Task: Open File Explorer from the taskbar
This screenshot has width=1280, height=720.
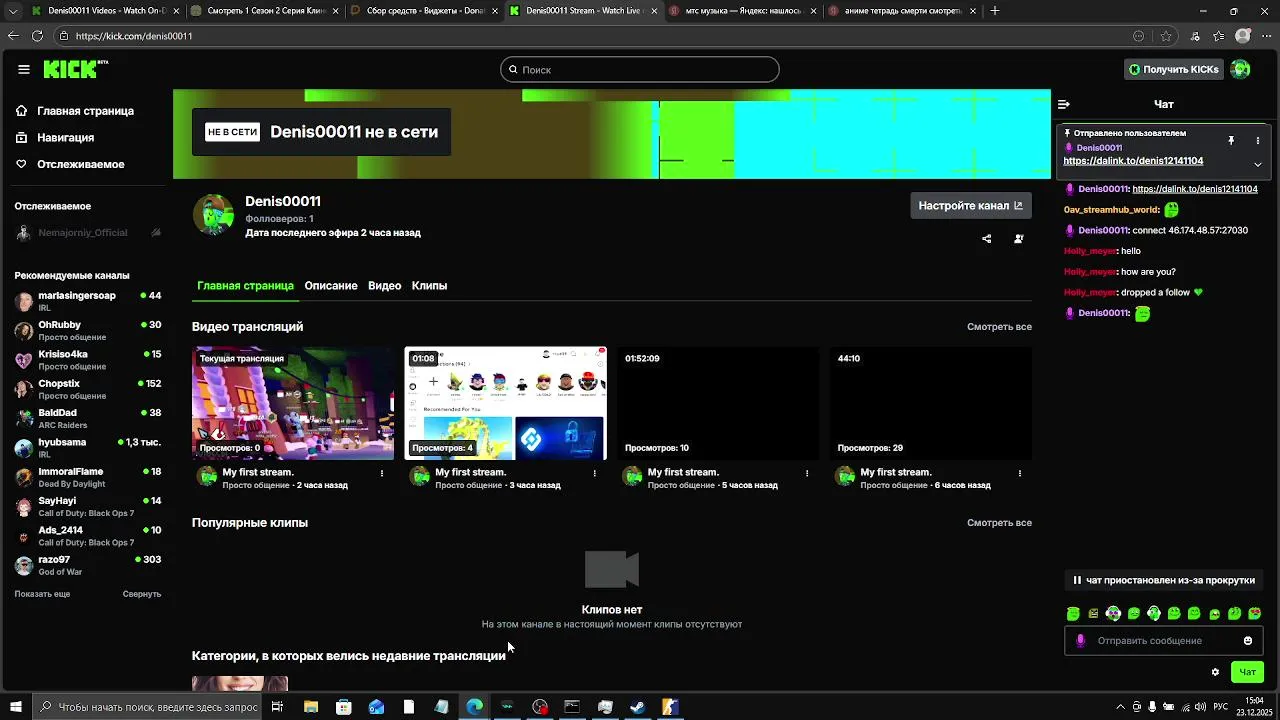Action: click(311, 707)
